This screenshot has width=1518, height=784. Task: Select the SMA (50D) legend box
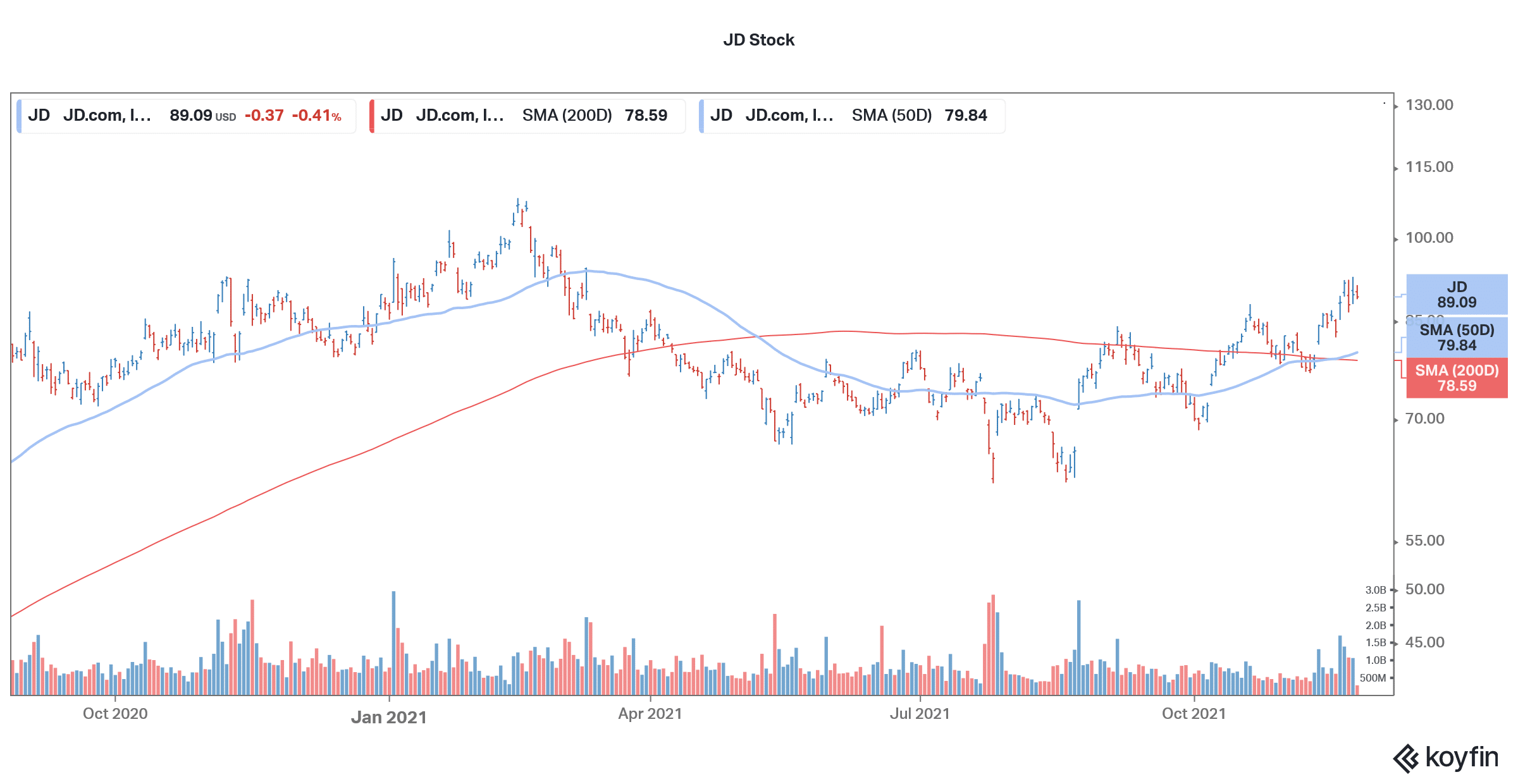tap(852, 116)
